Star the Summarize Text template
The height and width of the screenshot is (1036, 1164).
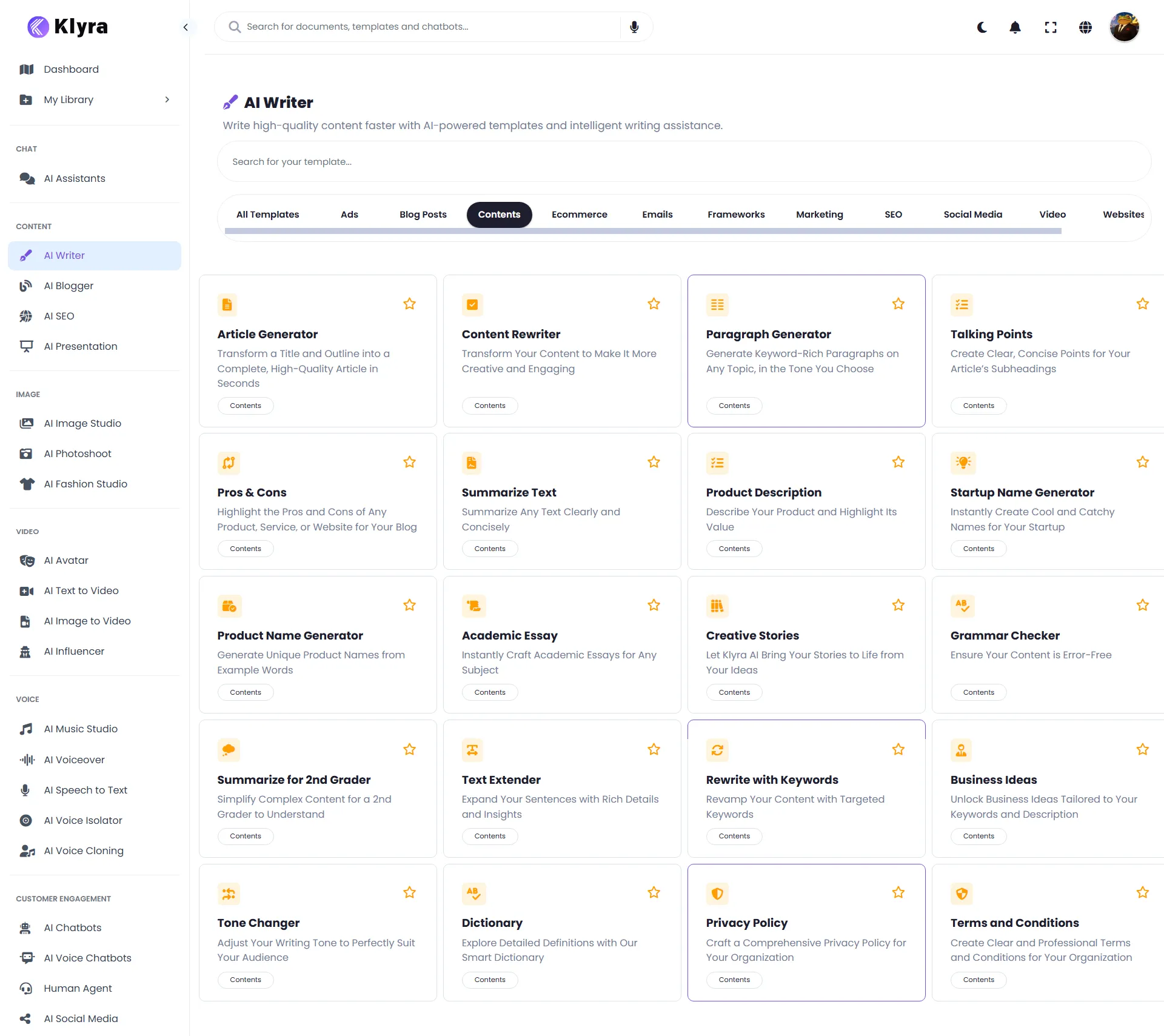[x=654, y=462]
